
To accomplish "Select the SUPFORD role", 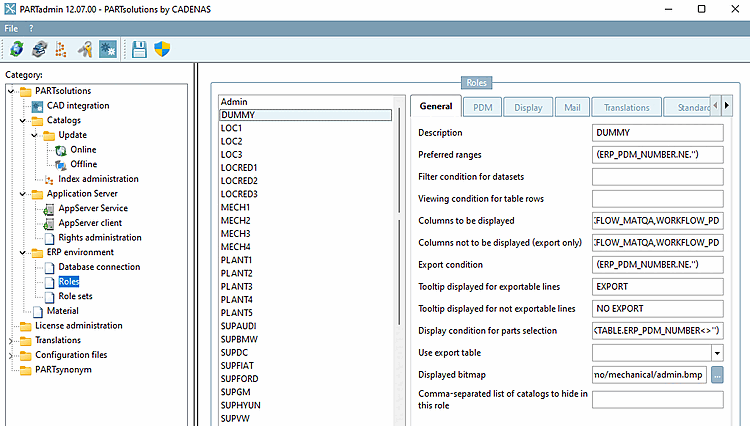I will click(306, 379).
